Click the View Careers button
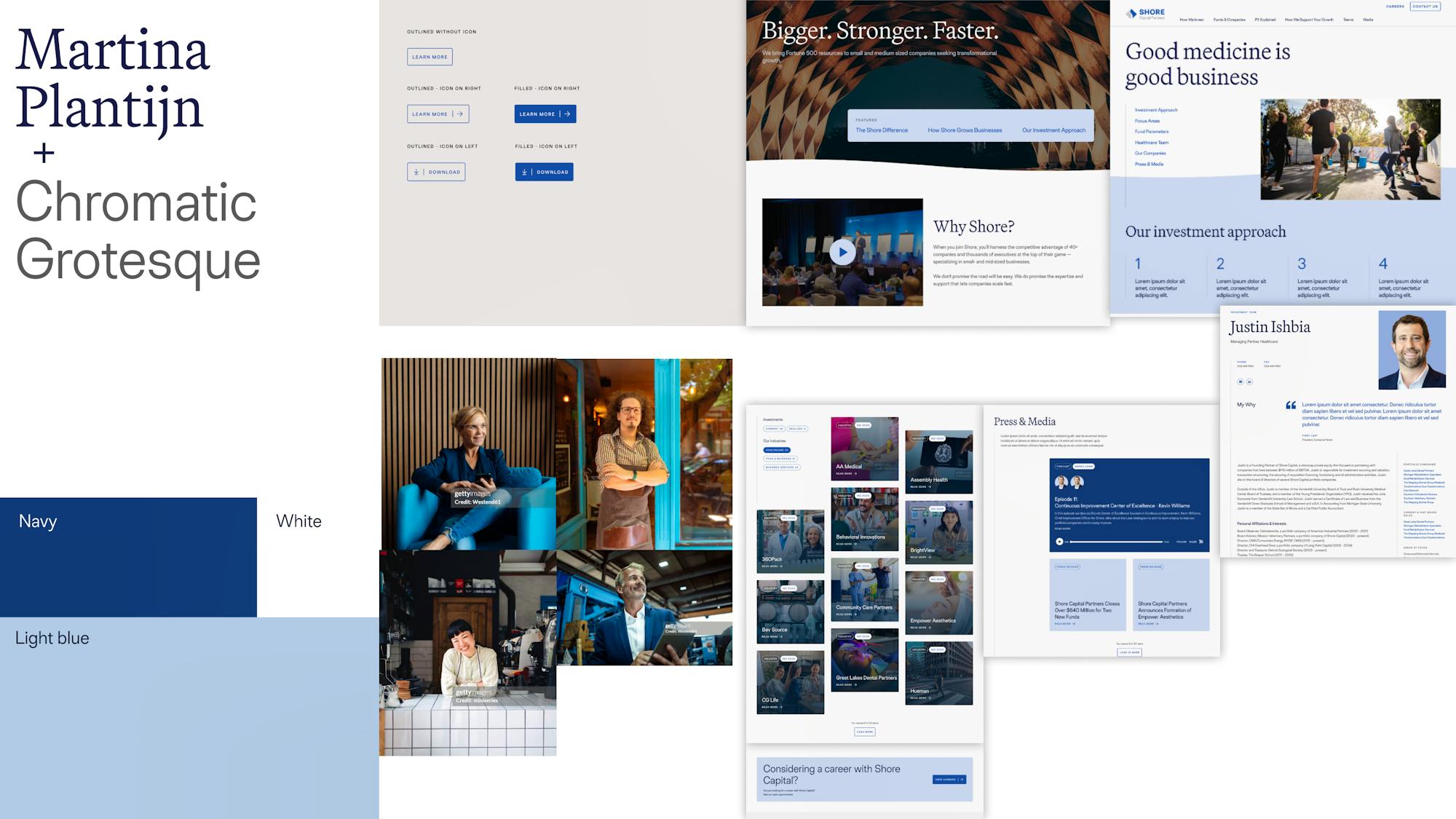This screenshot has height=819, width=1456. coord(949,780)
